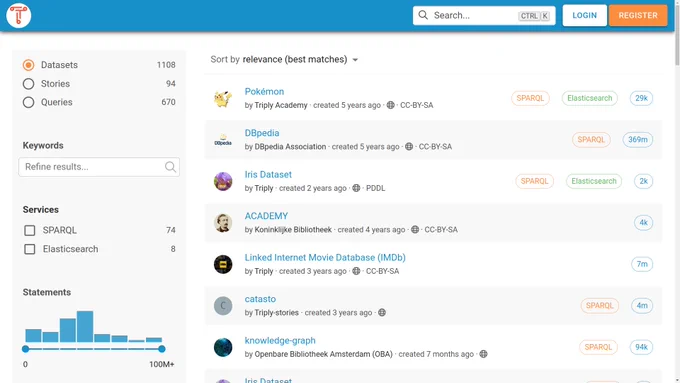Click the 4m statements badge
This screenshot has height=383, width=680.
642,306
